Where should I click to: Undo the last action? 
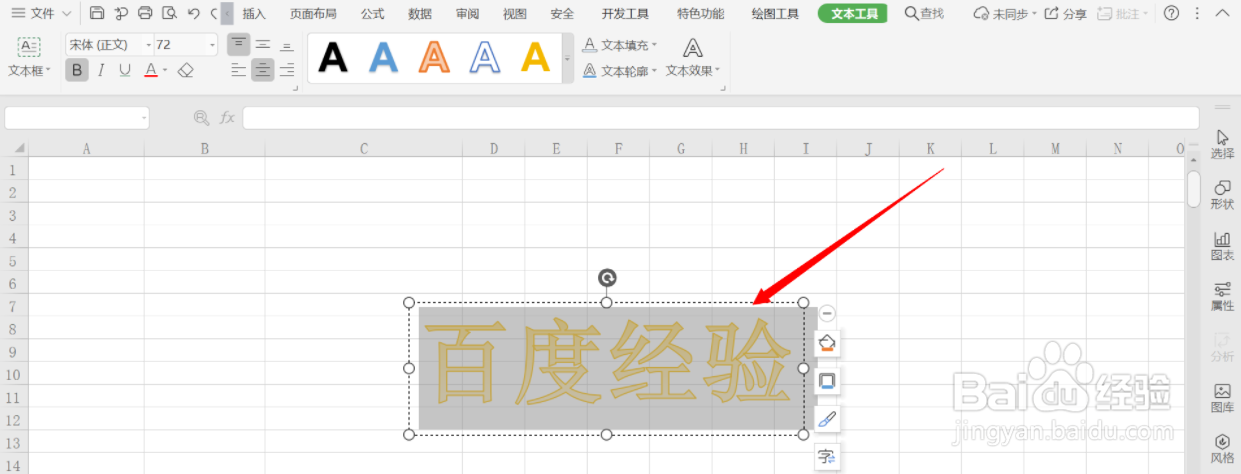(194, 13)
